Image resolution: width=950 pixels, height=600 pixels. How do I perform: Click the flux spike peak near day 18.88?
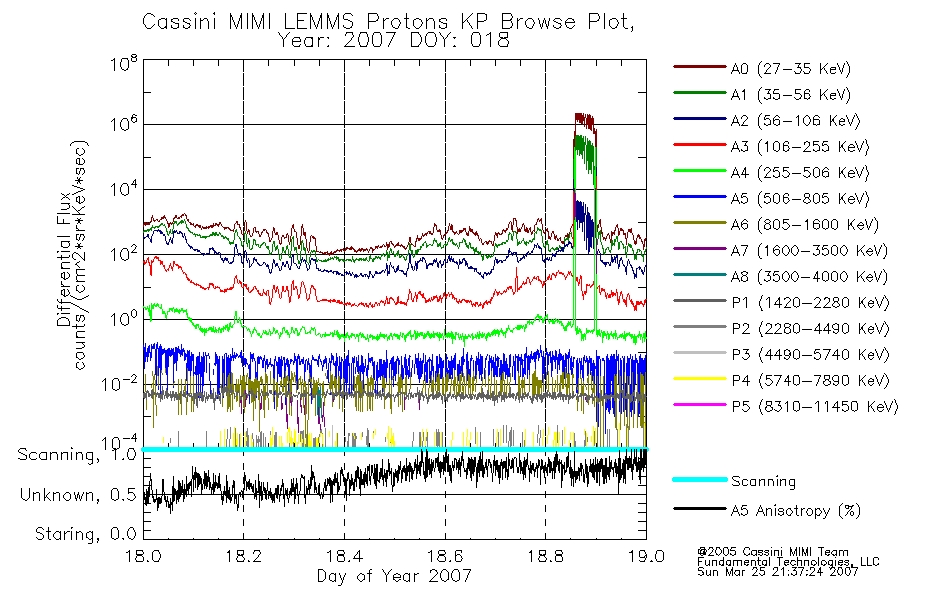(584, 117)
